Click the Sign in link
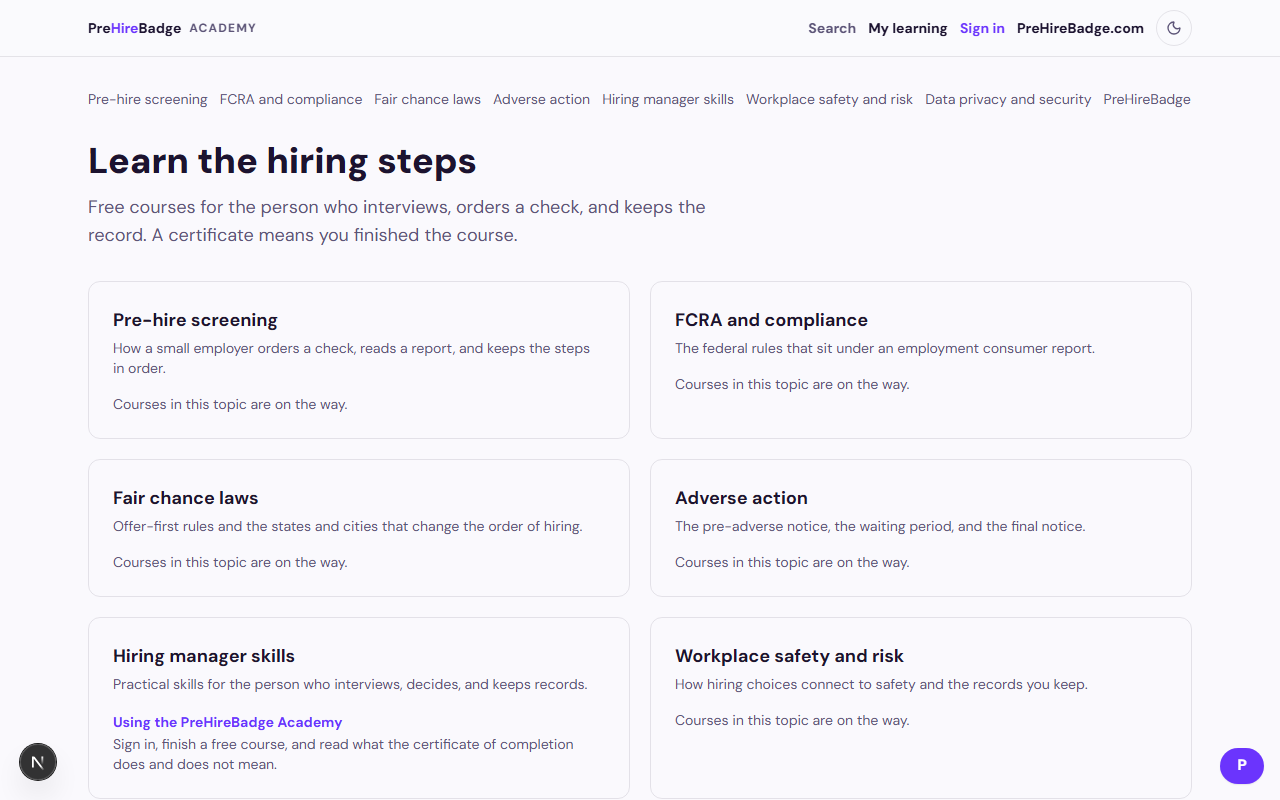 (982, 28)
